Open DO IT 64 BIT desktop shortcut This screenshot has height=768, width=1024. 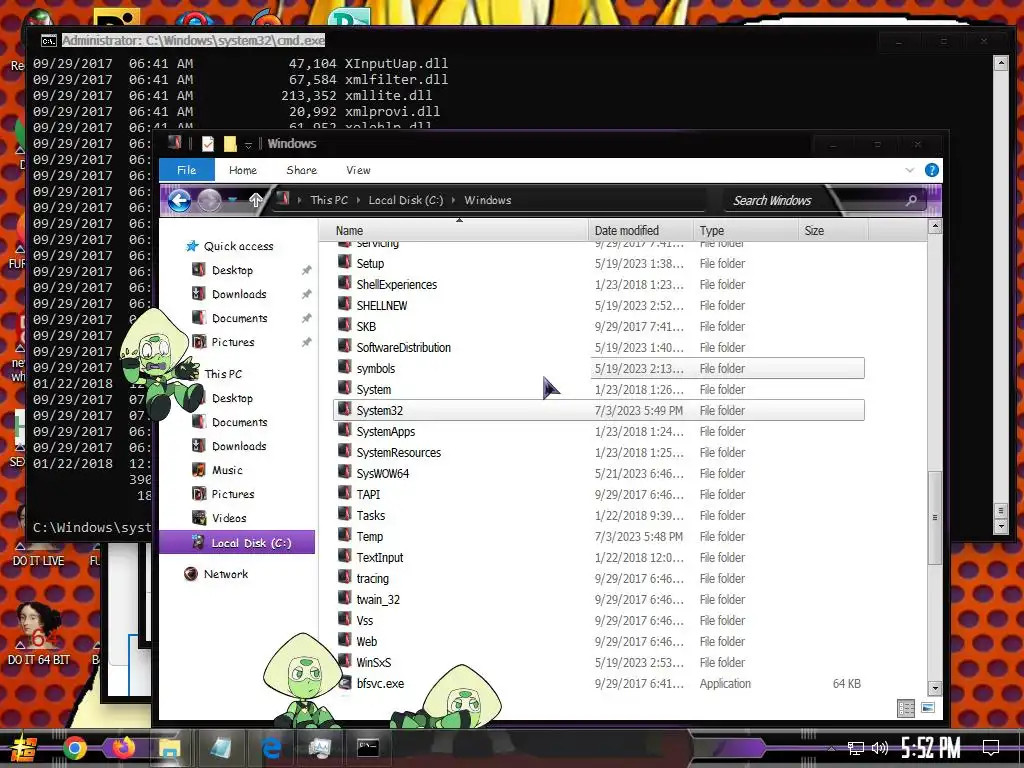tap(39, 633)
